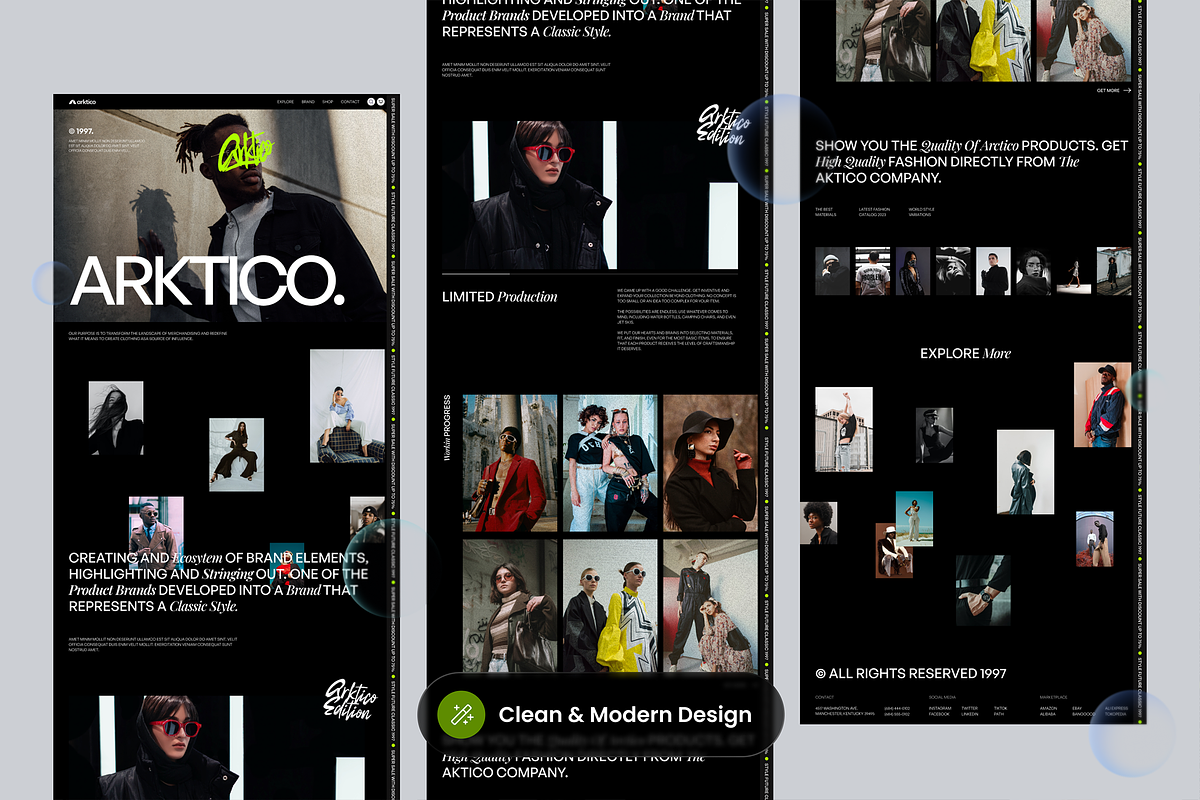Open the man in red and blue jacket photo
The width and height of the screenshot is (1200, 800).
(x=1102, y=404)
